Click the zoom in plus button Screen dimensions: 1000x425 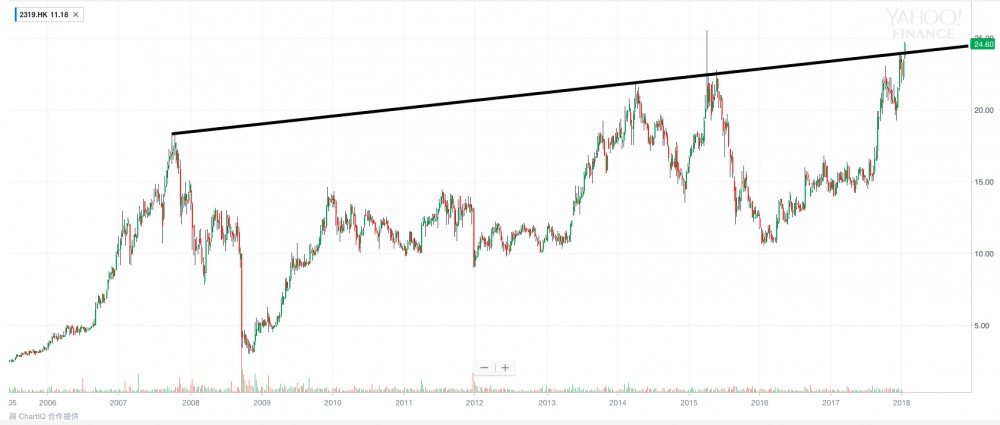[506, 368]
